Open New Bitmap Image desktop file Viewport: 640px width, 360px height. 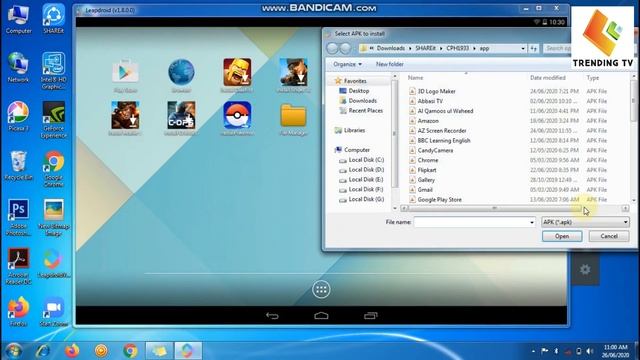pyautogui.click(x=53, y=217)
